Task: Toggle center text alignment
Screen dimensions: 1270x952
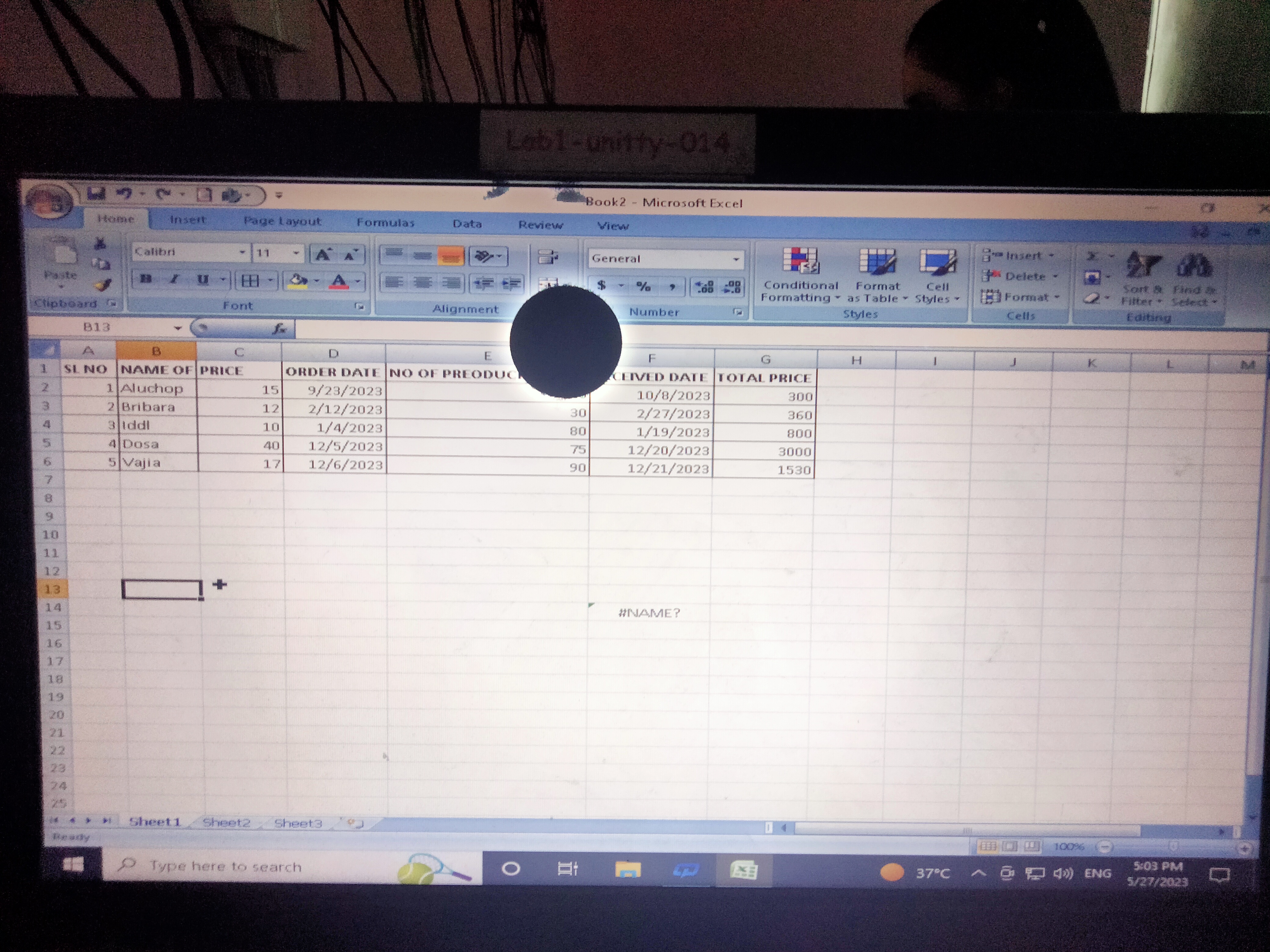Action: pyautogui.click(x=423, y=282)
